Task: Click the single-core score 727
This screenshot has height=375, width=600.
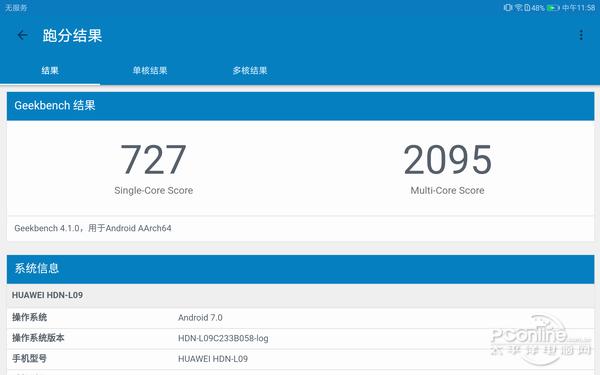Action: (x=153, y=160)
